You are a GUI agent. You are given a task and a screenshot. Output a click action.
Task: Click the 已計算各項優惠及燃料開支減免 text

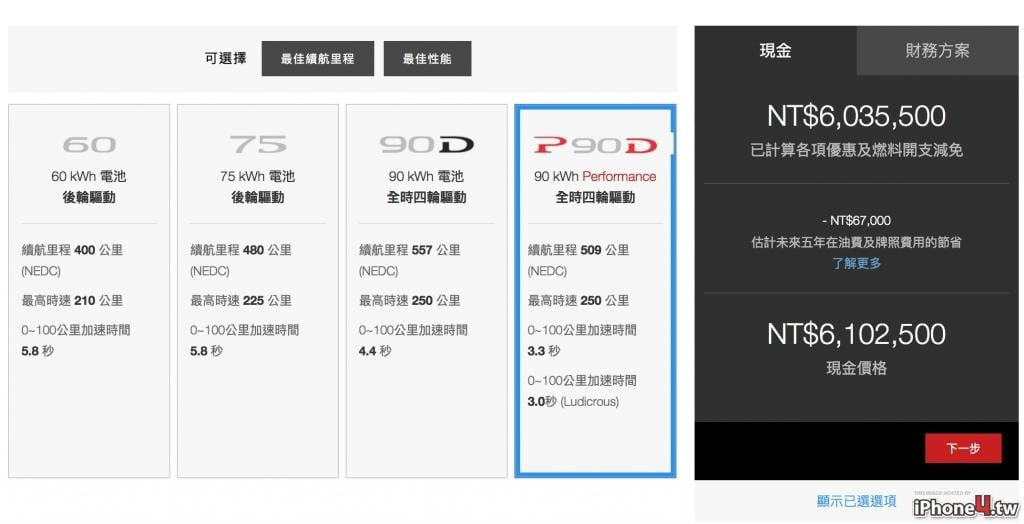click(x=856, y=150)
